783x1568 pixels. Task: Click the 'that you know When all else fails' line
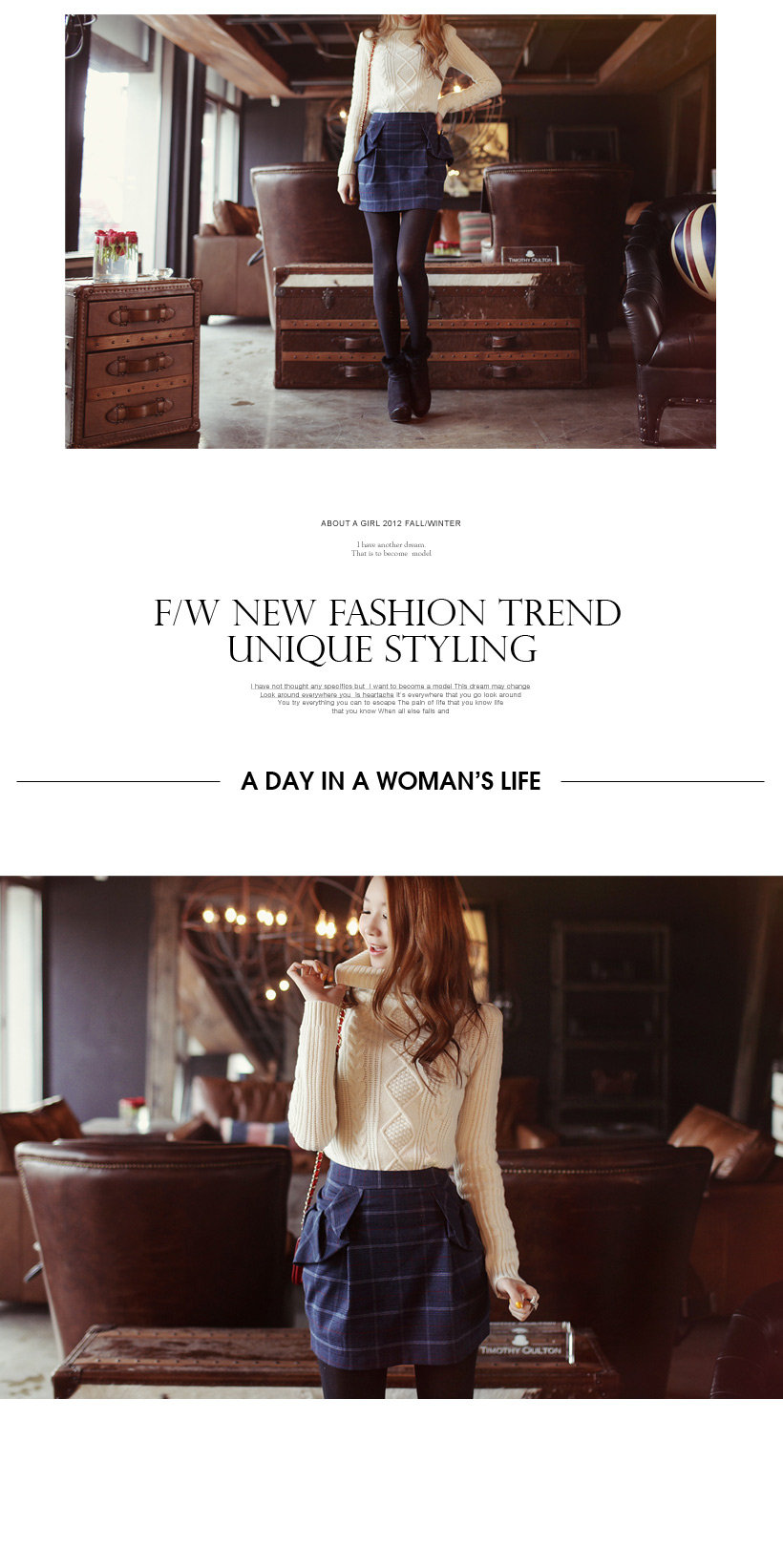click(391, 711)
